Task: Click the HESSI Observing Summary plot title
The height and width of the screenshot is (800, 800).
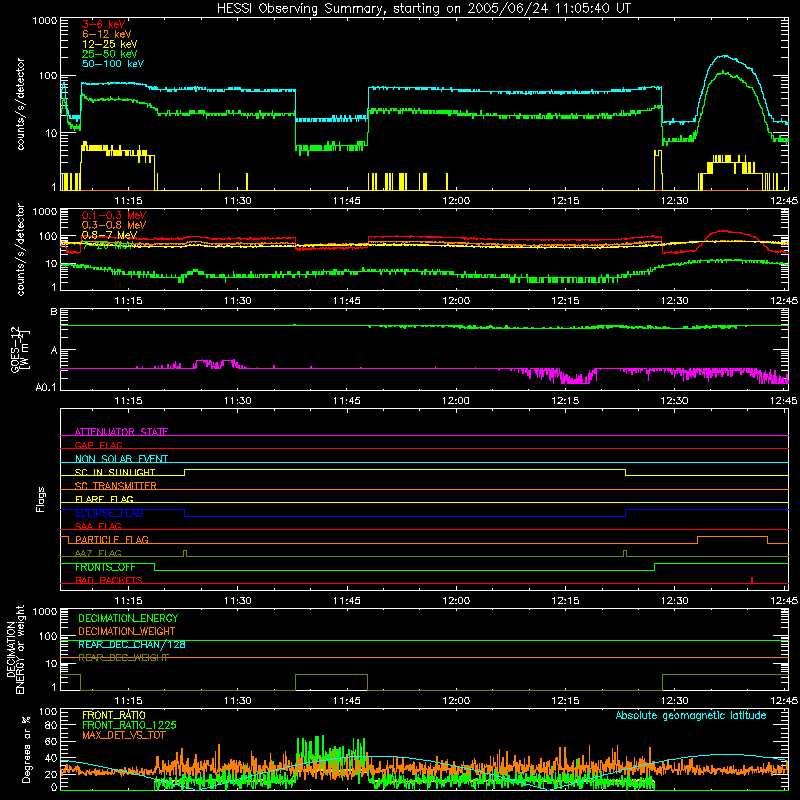Action: pos(424,9)
